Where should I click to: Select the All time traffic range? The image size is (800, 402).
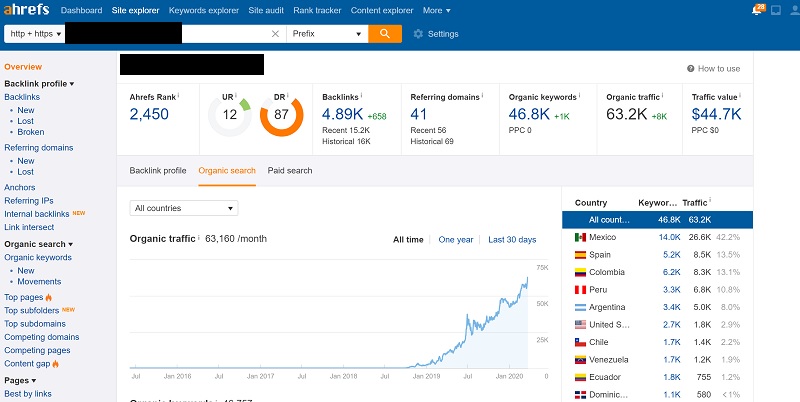tap(408, 239)
